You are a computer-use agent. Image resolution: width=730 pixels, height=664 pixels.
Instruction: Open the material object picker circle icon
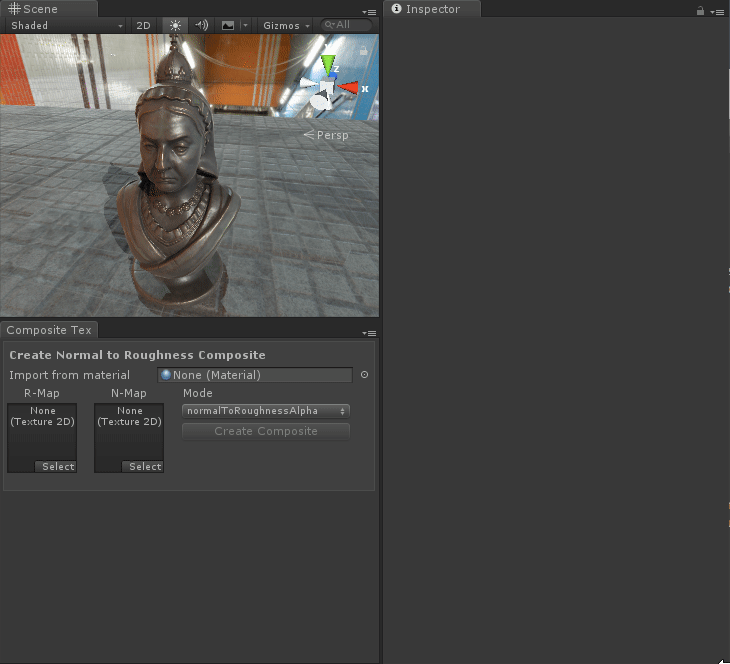pyautogui.click(x=364, y=375)
